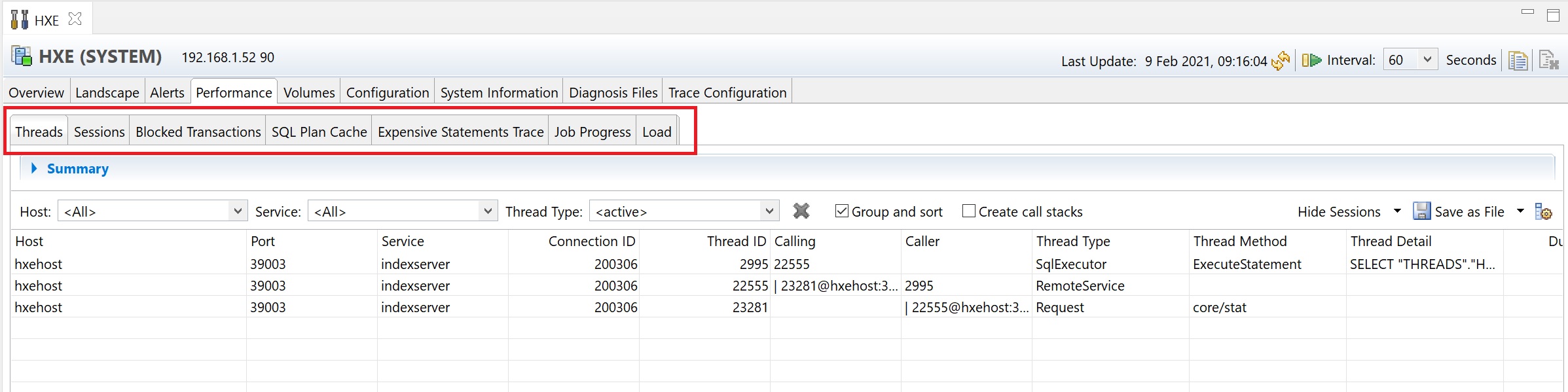Viewport: 1568px width, 392px height.
Task: Uncheck the Group and sort checkbox
Action: (x=842, y=211)
